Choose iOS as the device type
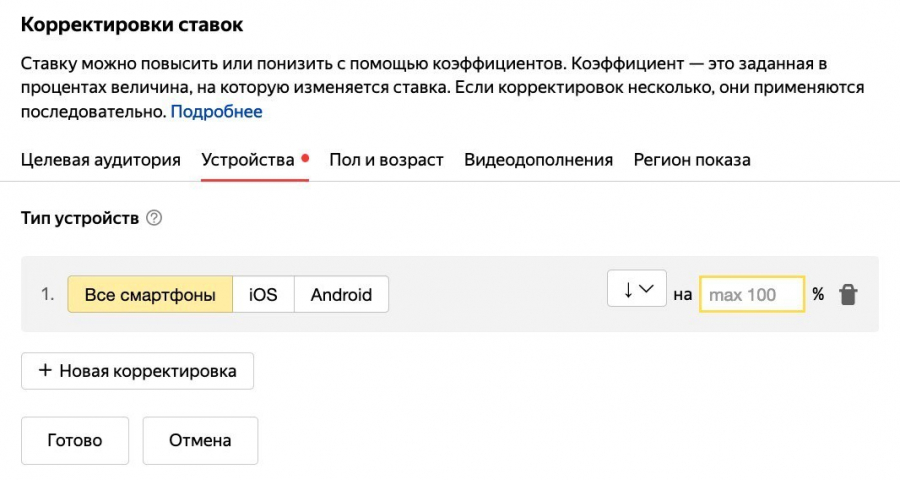This screenshot has height=480, width=900. [x=263, y=294]
